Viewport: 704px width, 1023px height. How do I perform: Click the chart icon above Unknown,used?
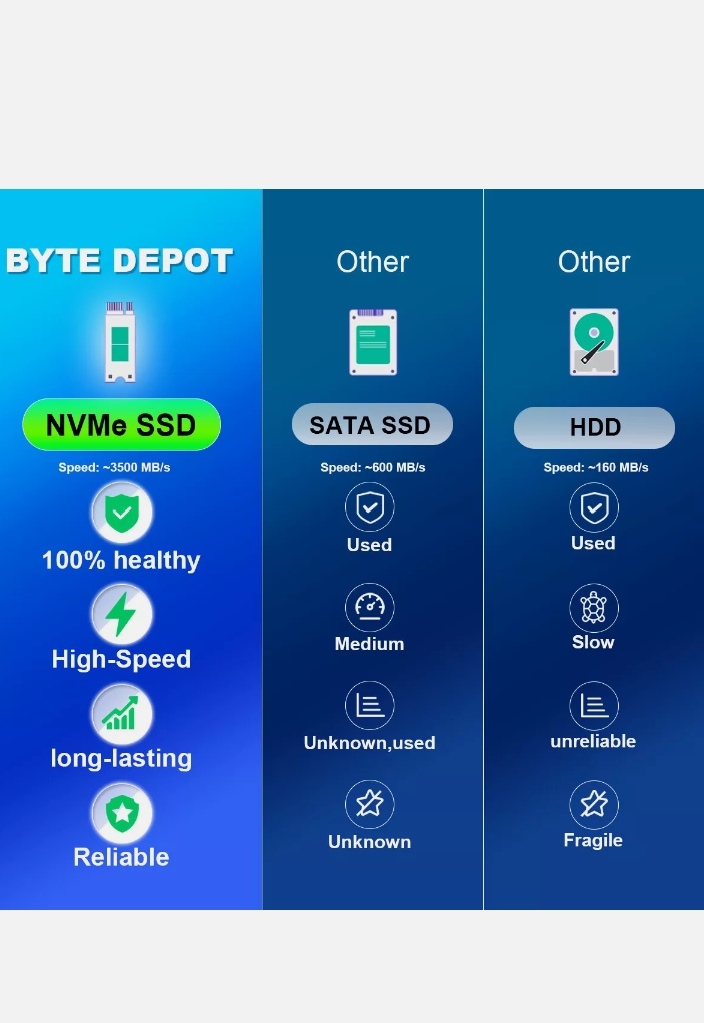pos(369,705)
